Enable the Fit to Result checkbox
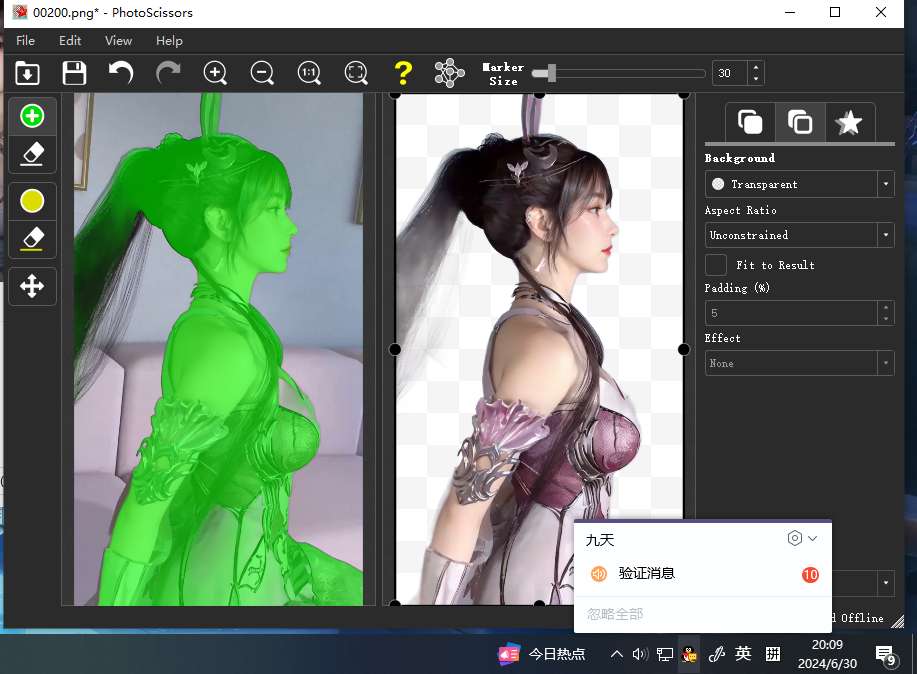The image size is (917, 674). point(715,265)
